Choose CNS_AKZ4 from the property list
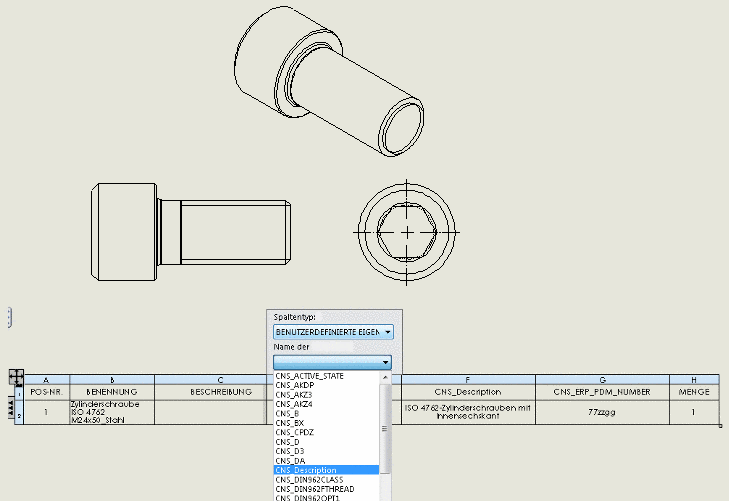The width and height of the screenshot is (729, 501). 294,404
